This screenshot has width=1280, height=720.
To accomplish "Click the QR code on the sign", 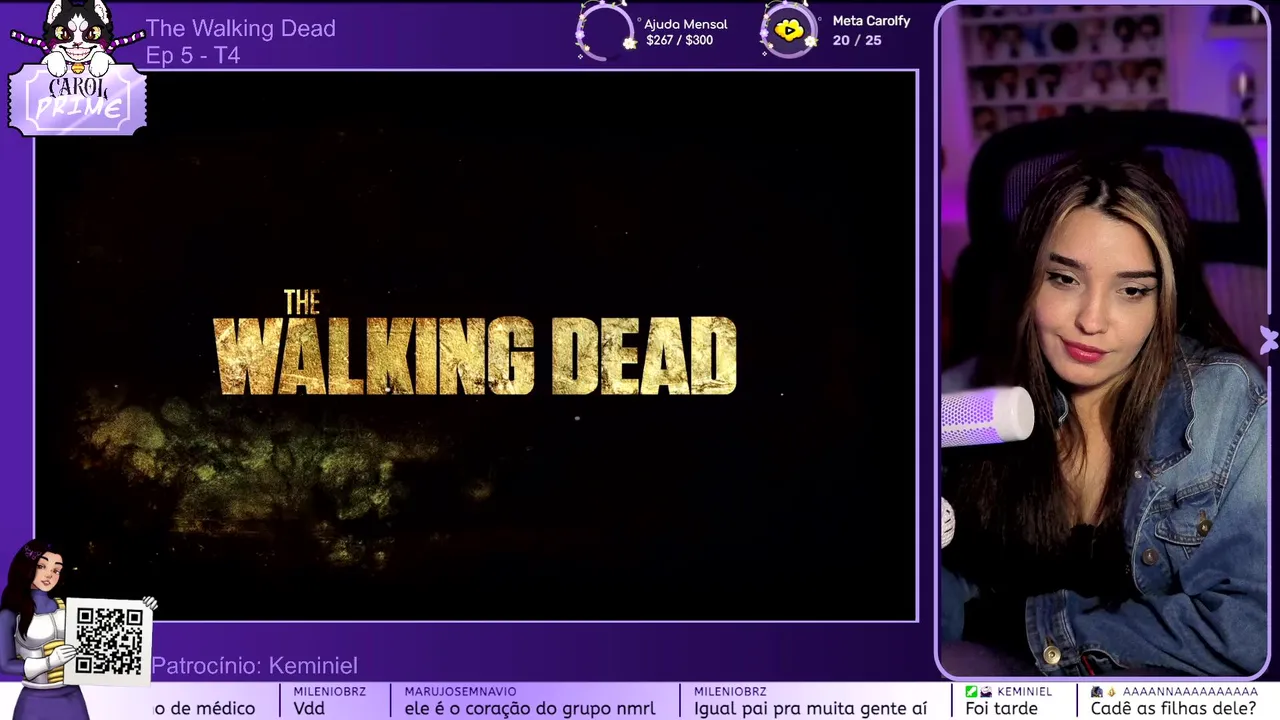I will [109, 640].
